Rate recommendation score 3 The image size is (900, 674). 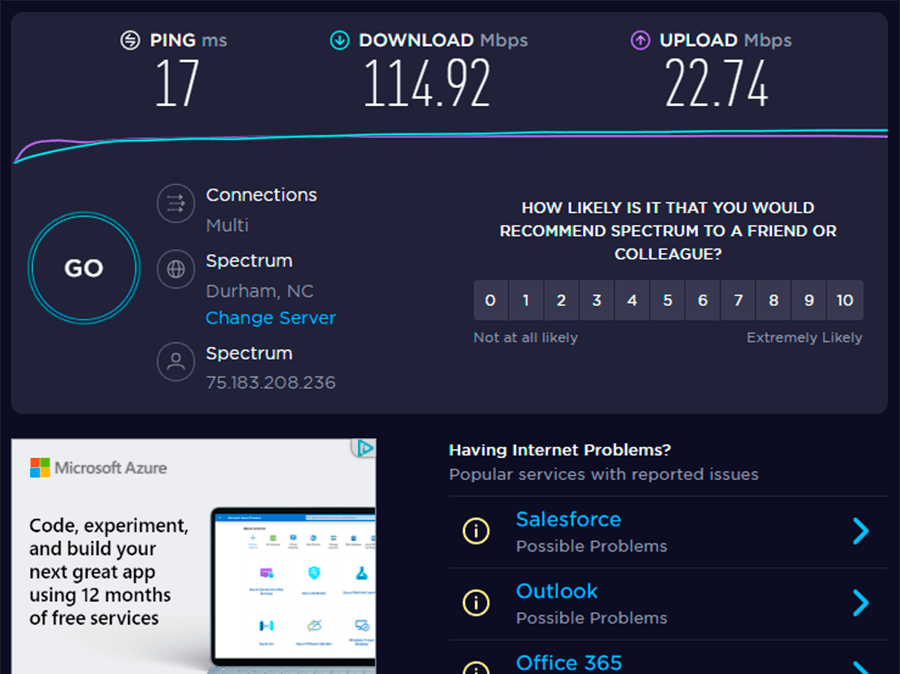(x=597, y=300)
